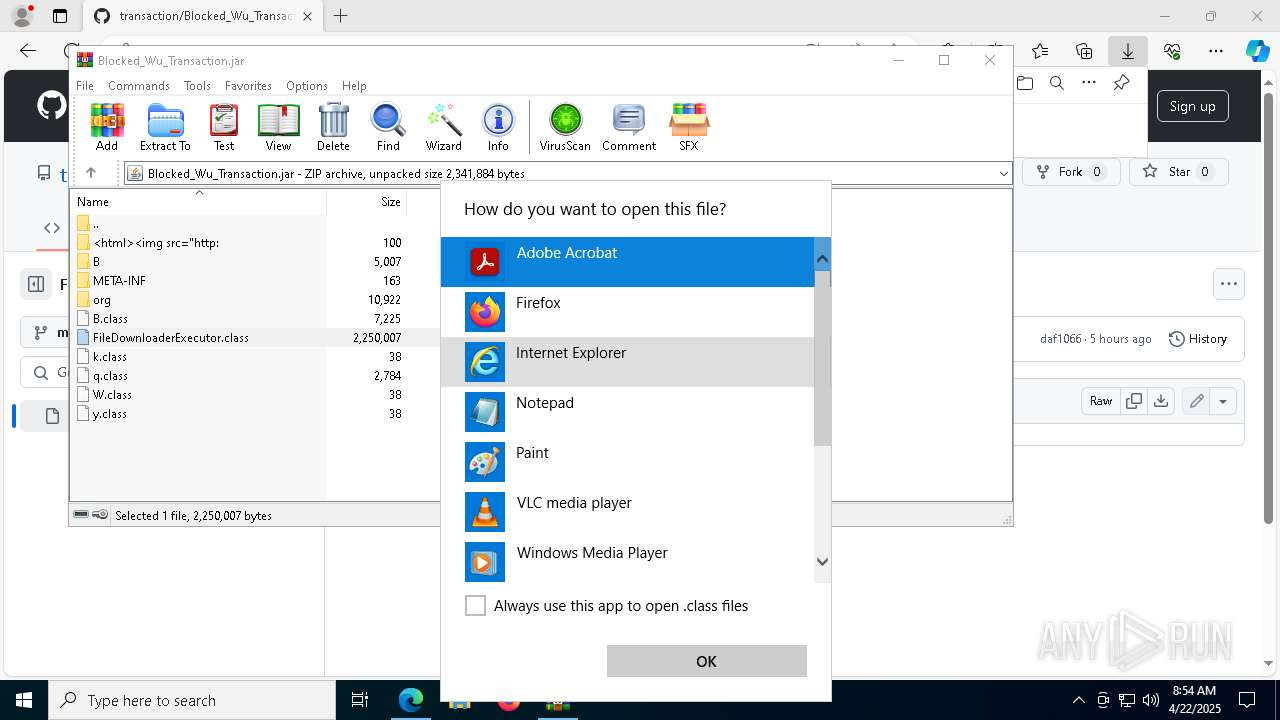
Task: Open new browser tab
Action: point(341,16)
